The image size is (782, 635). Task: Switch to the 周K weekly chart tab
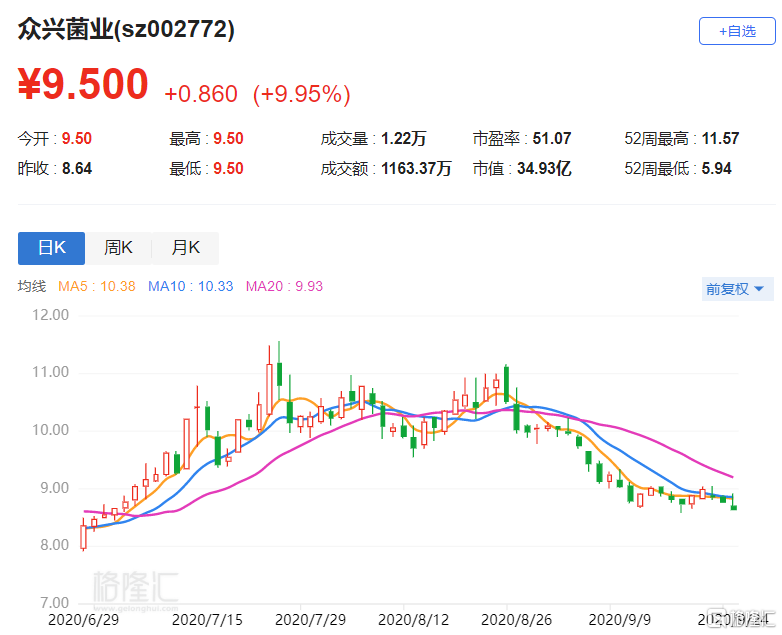pyautogui.click(x=118, y=248)
